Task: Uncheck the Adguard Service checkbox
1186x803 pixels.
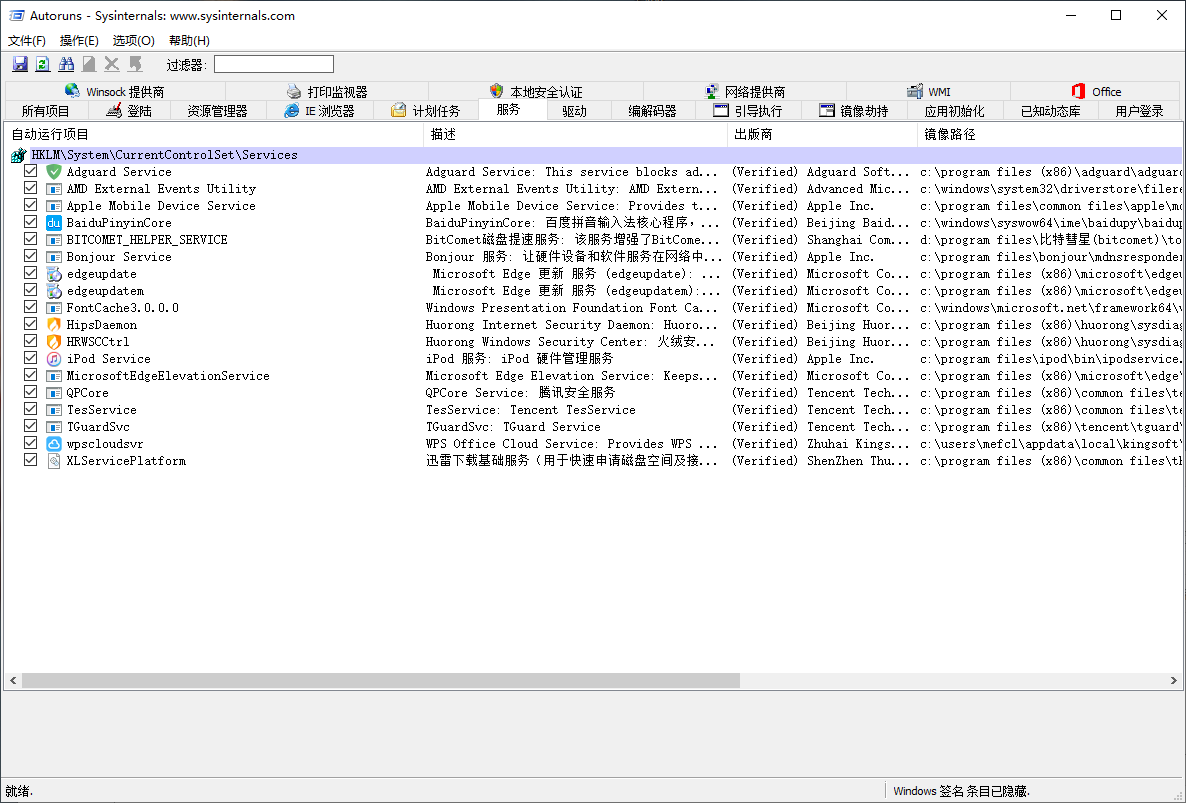Action: click(x=30, y=171)
